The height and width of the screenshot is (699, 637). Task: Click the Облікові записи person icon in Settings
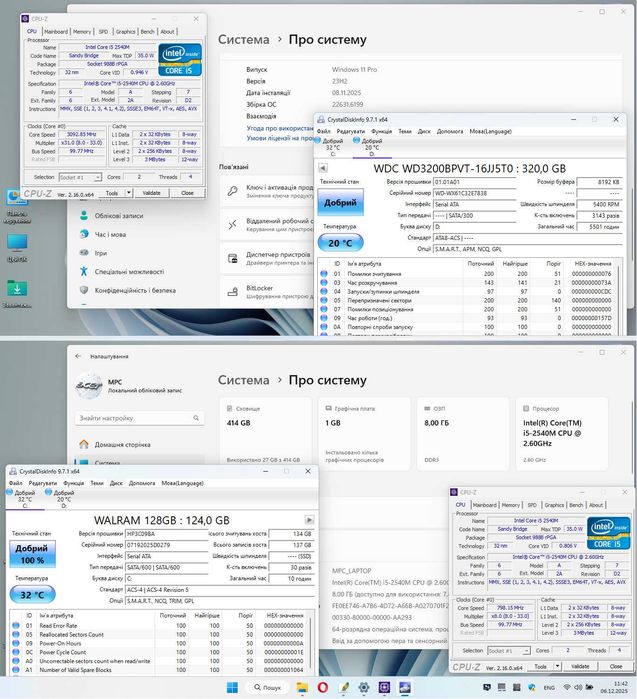tap(84, 215)
